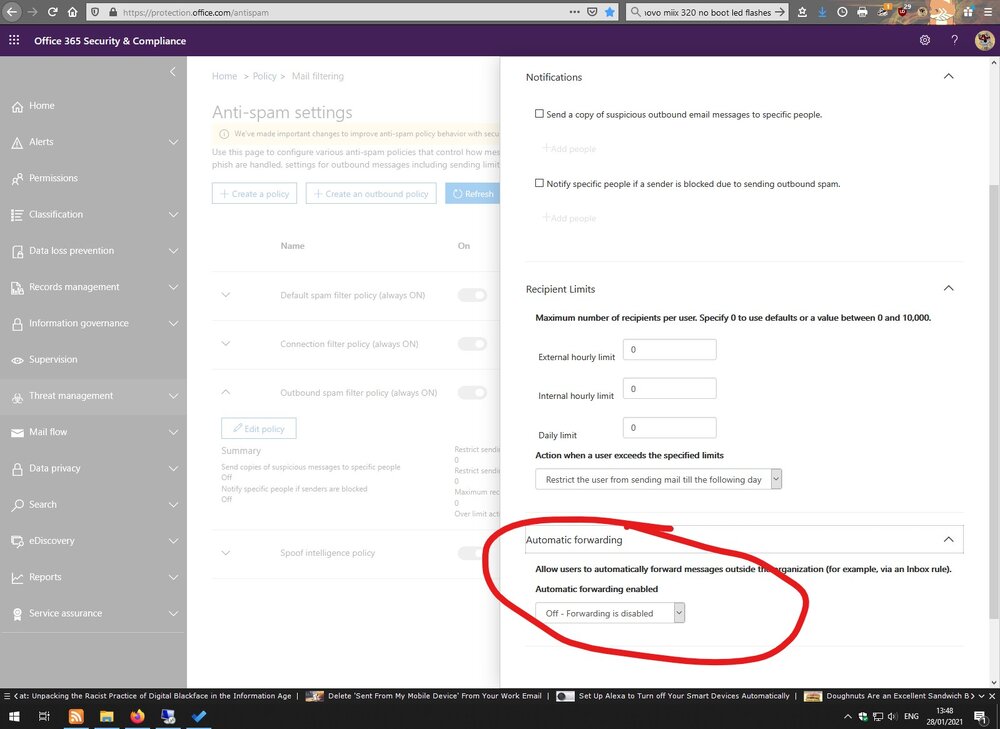The image size is (1000, 729).
Task: Expand the Default spam filter policy row
Action: [226, 295]
